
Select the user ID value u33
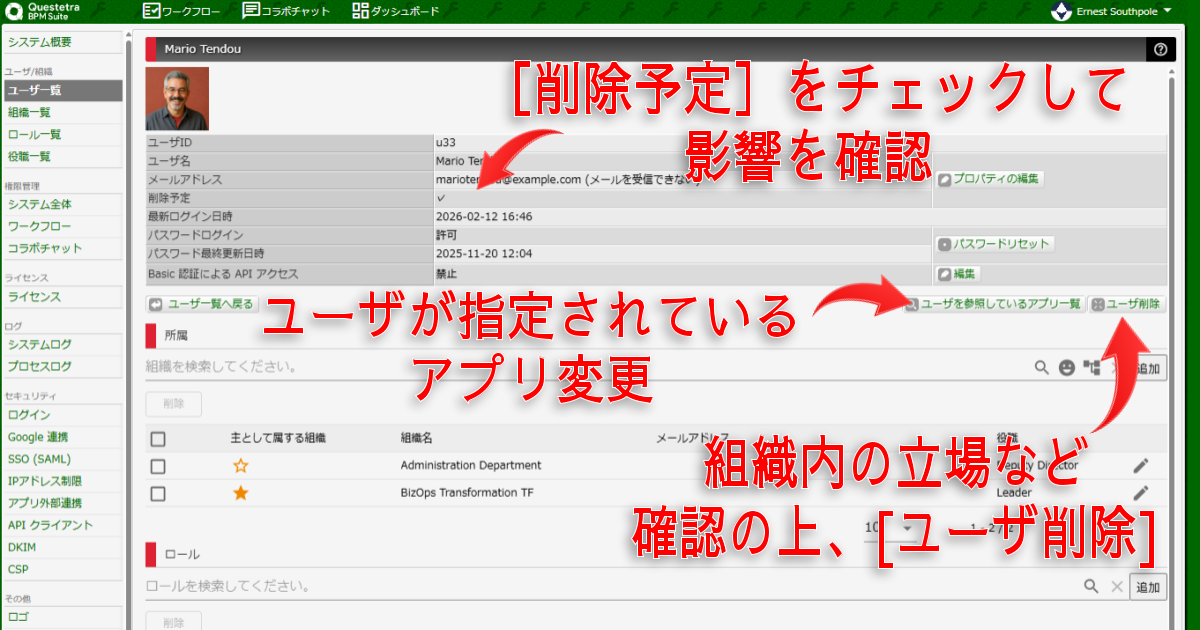[x=446, y=143]
